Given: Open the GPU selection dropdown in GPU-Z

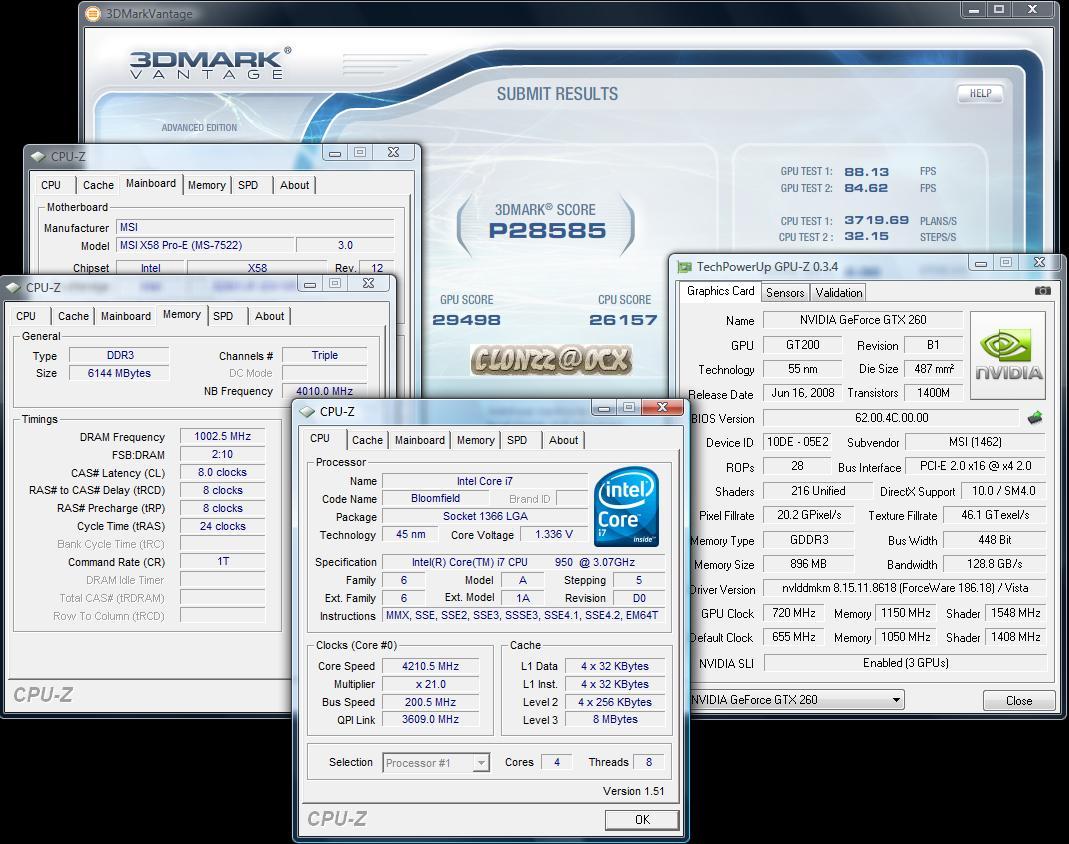Looking at the screenshot, I should pyautogui.click(x=896, y=699).
